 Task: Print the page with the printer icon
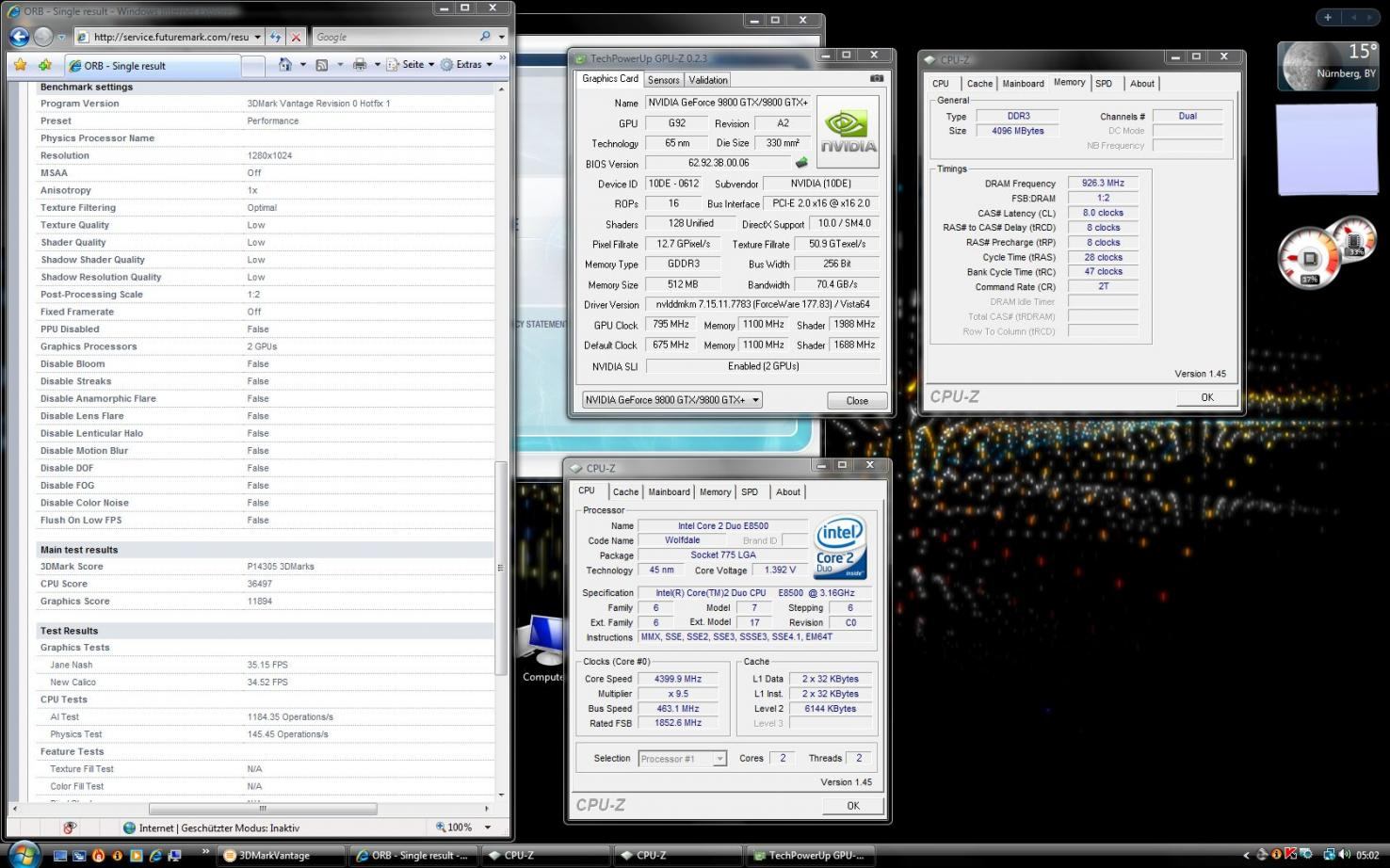tap(359, 64)
